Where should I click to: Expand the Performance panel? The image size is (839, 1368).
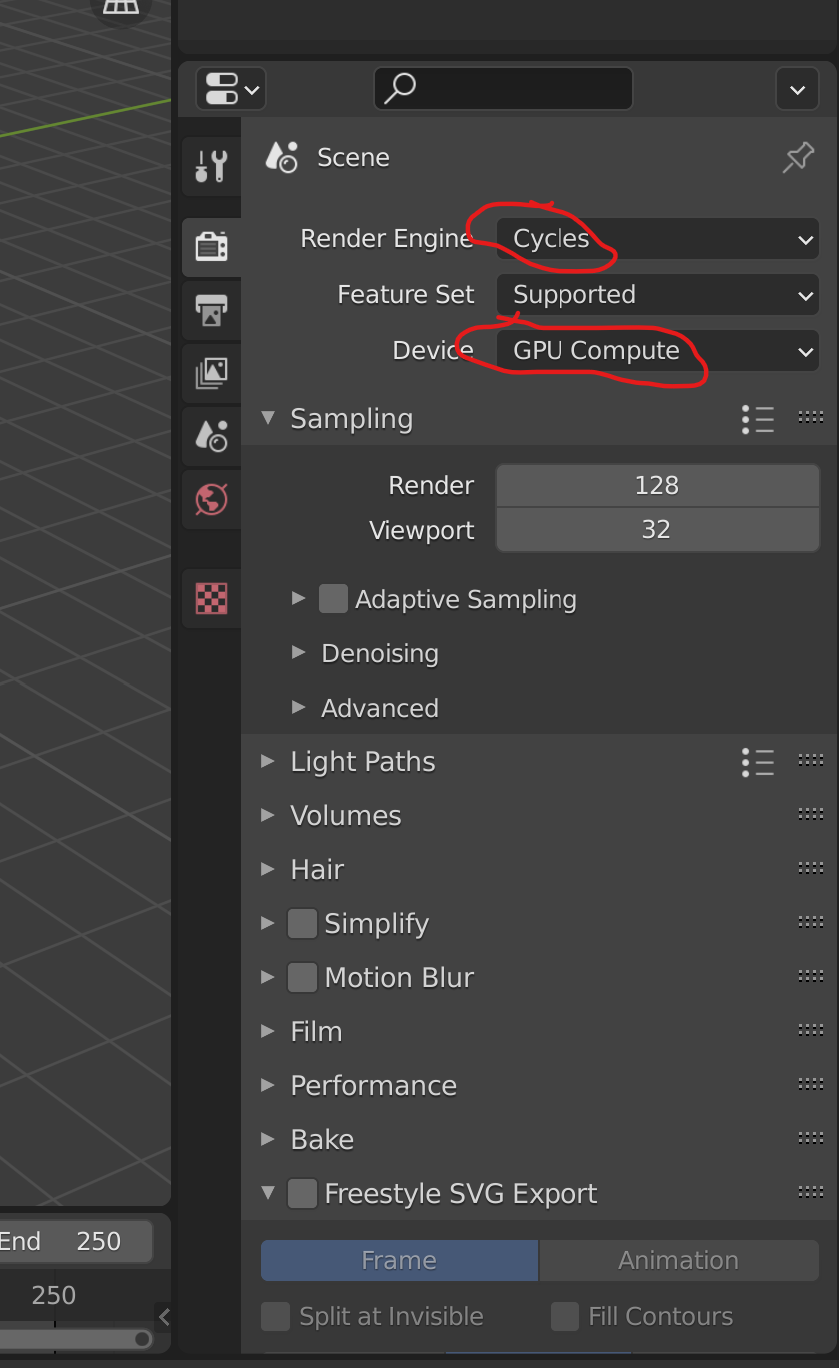pos(267,1085)
